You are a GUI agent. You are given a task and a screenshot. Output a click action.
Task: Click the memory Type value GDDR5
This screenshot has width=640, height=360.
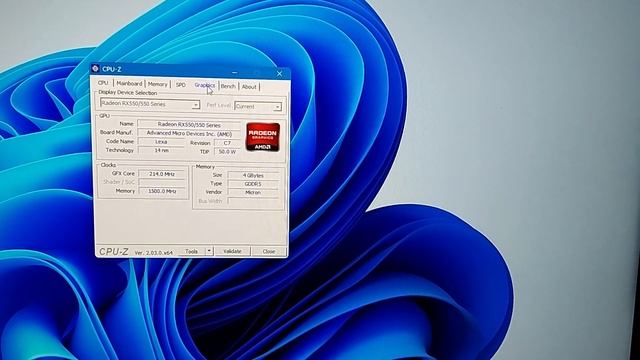click(253, 184)
